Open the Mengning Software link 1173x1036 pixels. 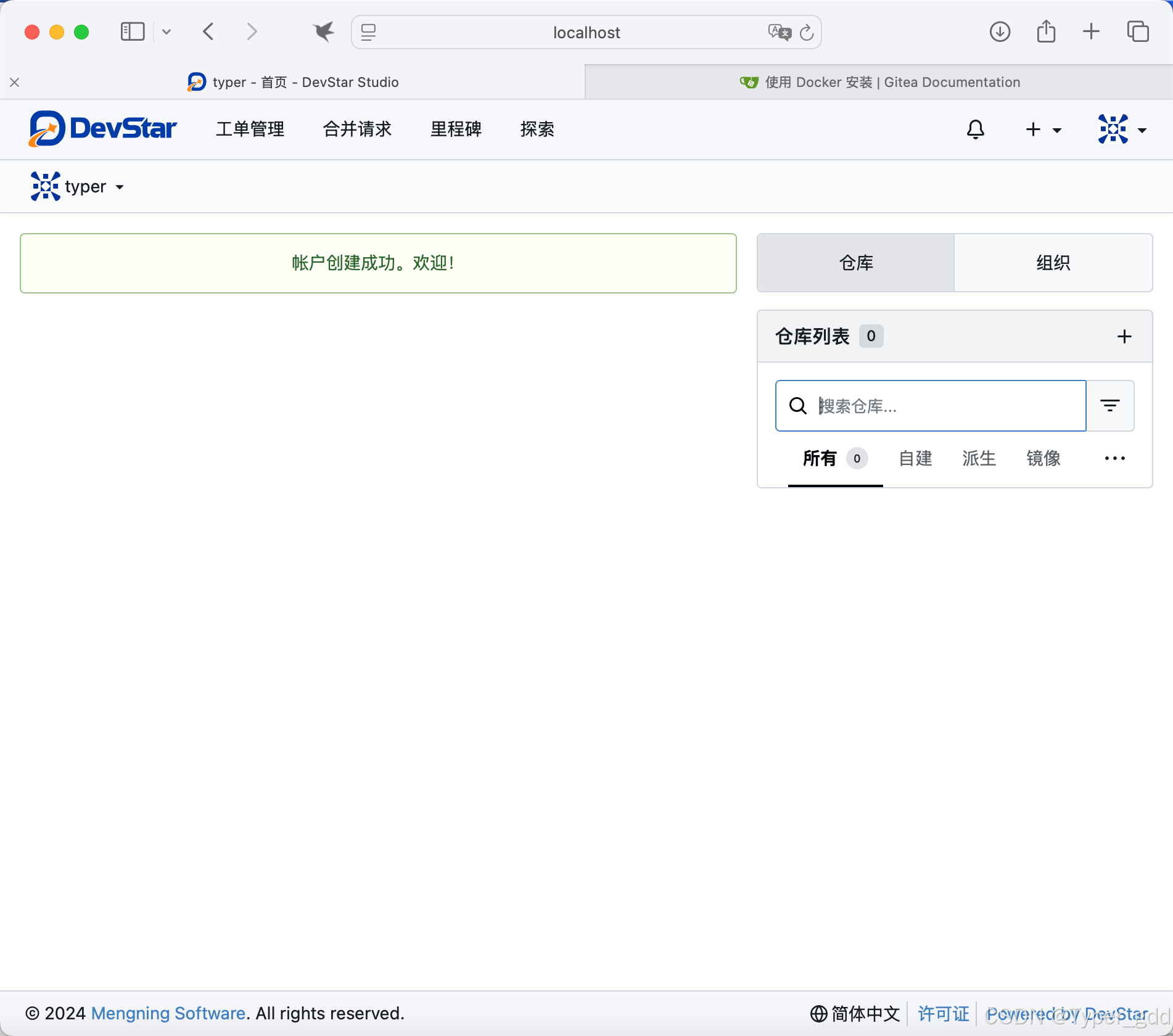click(168, 1013)
